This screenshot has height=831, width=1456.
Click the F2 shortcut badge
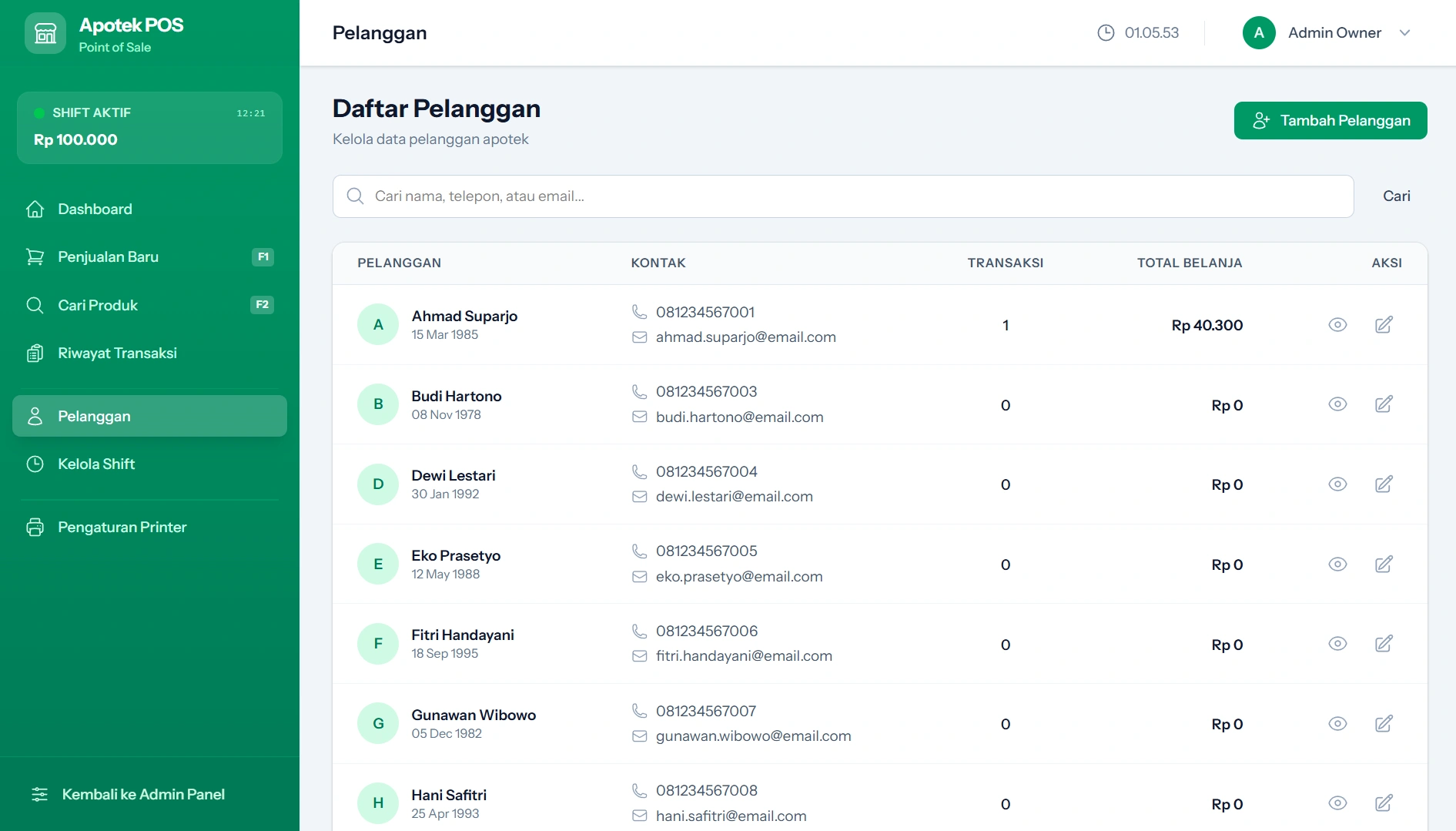click(262, 305)
